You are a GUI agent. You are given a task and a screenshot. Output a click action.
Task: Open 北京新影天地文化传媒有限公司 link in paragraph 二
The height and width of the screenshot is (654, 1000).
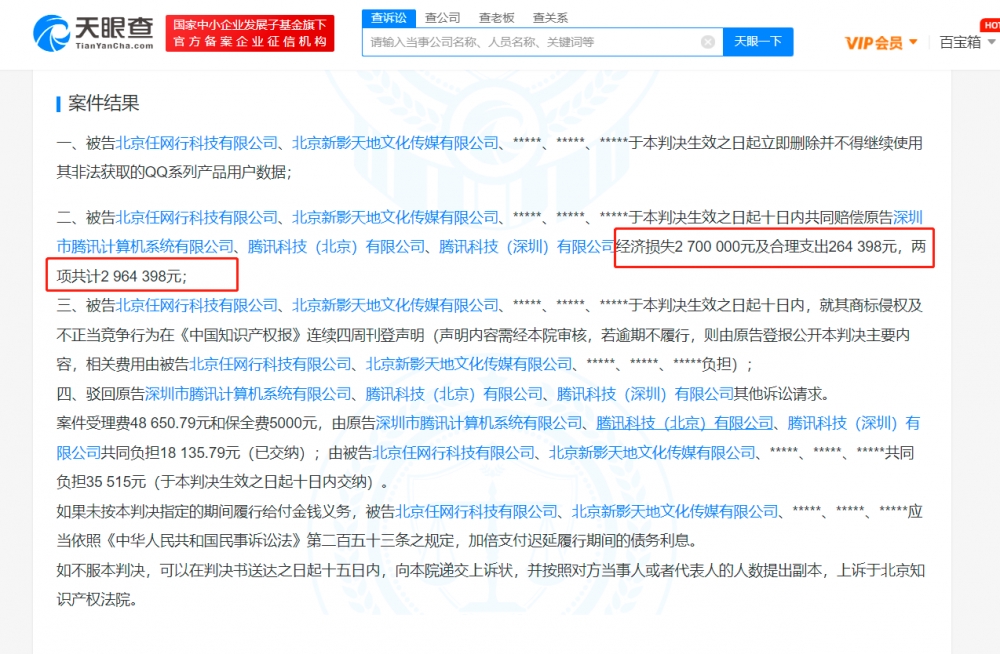[x=395, y=218]
